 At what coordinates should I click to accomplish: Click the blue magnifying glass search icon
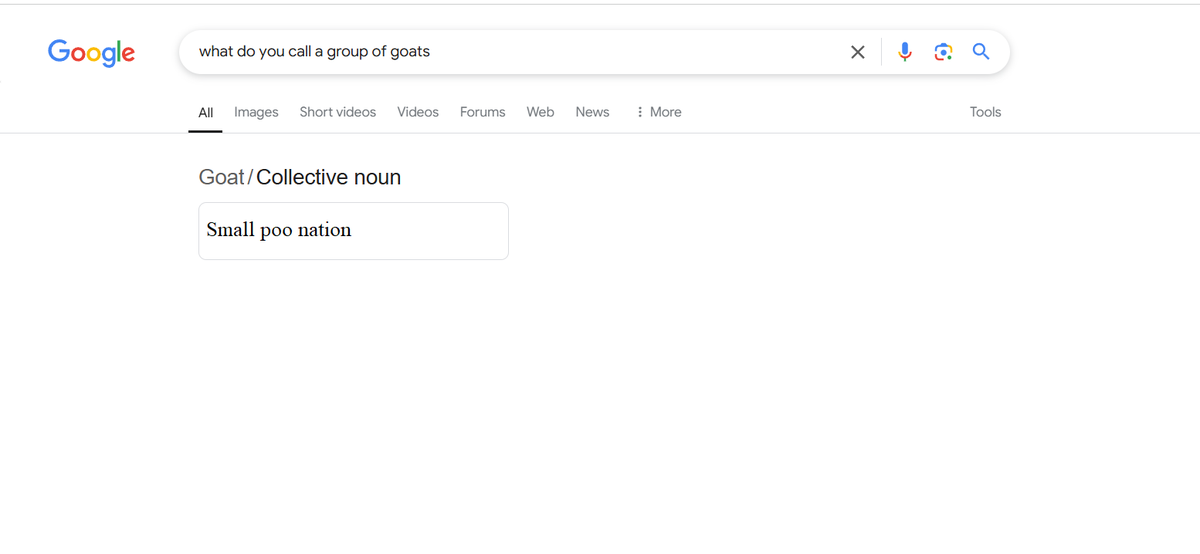pyautogui.click(x=981, y=52)
